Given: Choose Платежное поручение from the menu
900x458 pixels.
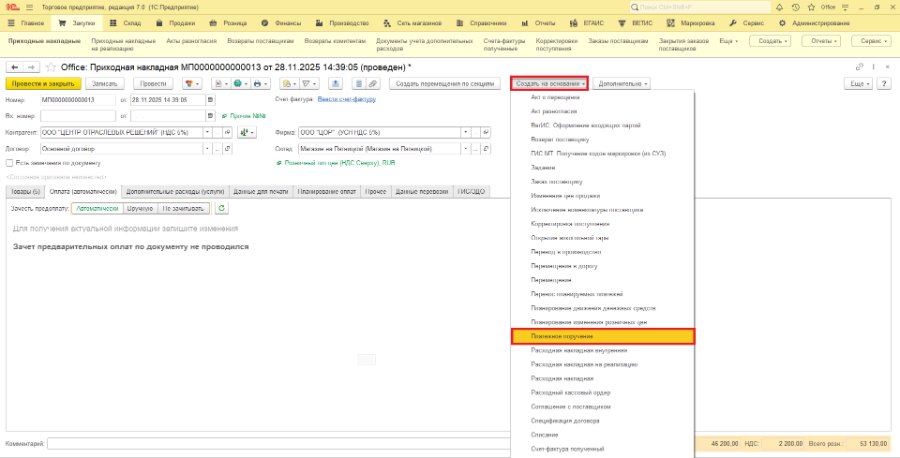Looking at the screenshot, I should point(603,336).
